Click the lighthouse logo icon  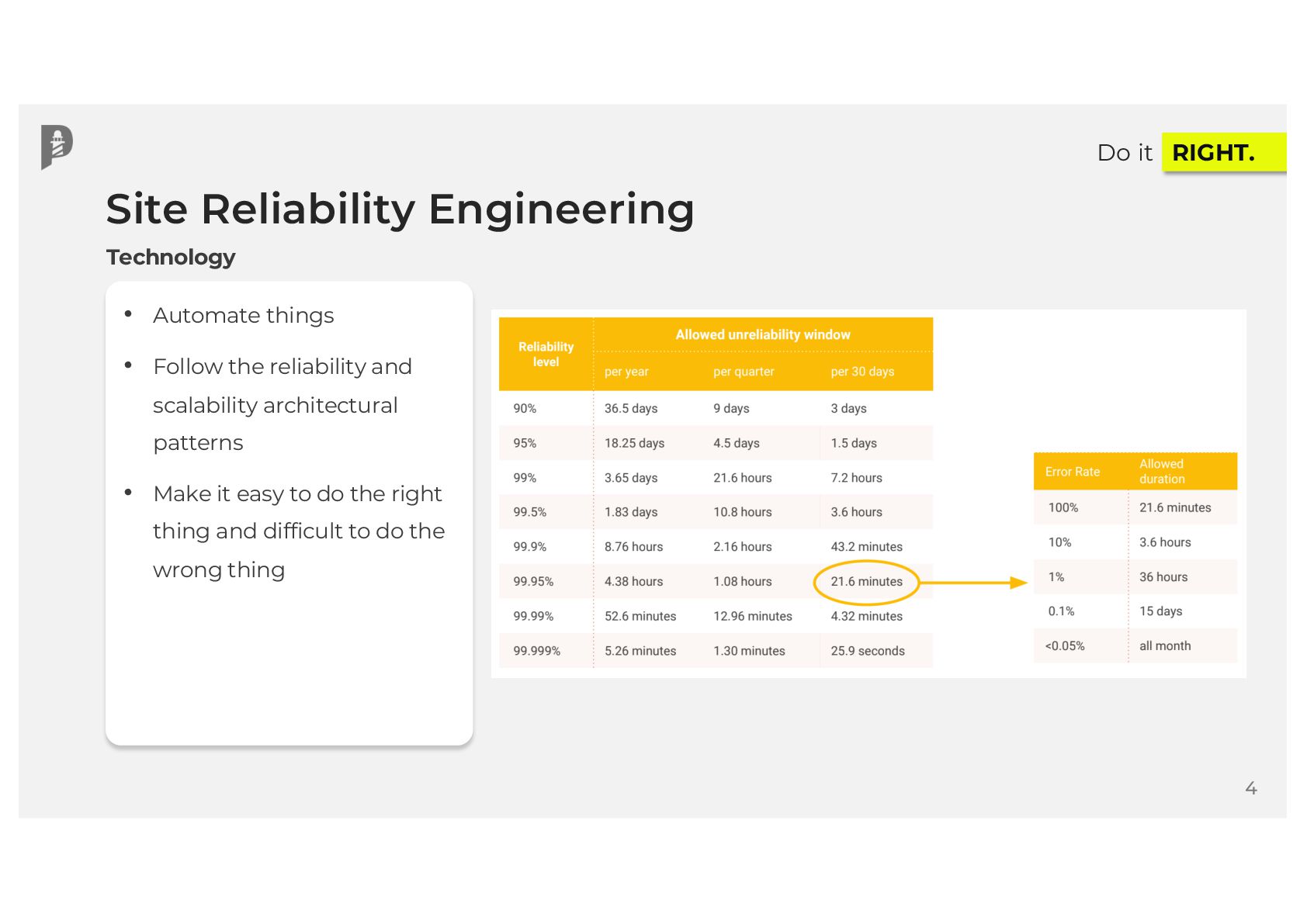(x=57, y=147)
